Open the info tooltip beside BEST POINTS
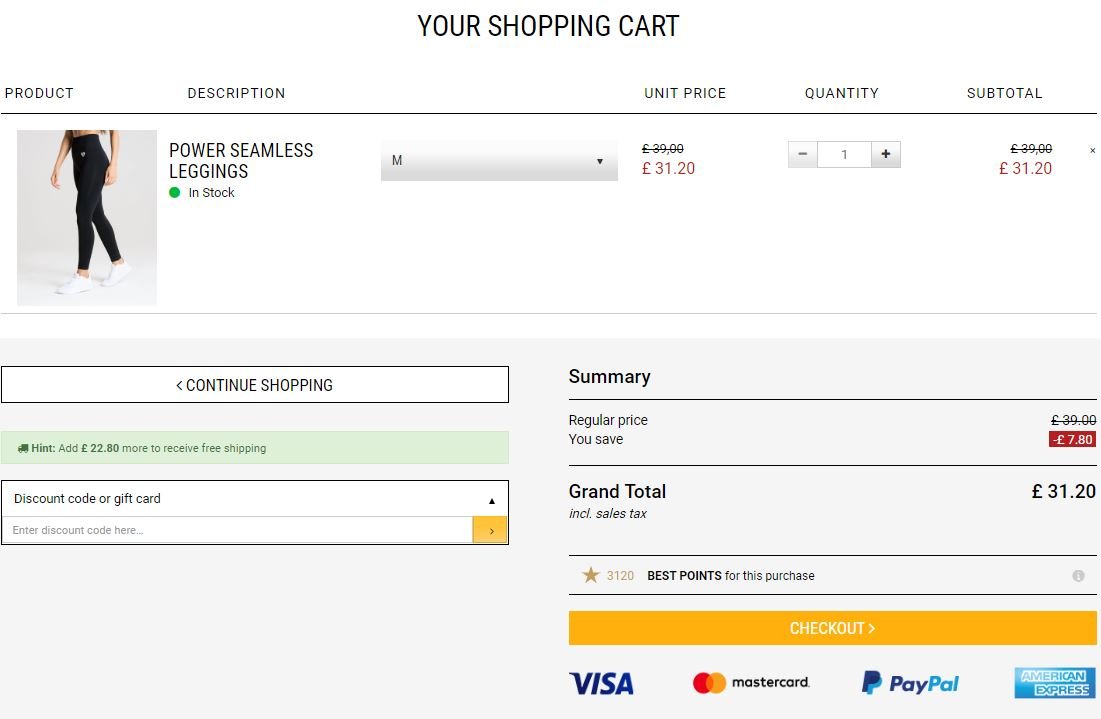 pos(1078,575)
